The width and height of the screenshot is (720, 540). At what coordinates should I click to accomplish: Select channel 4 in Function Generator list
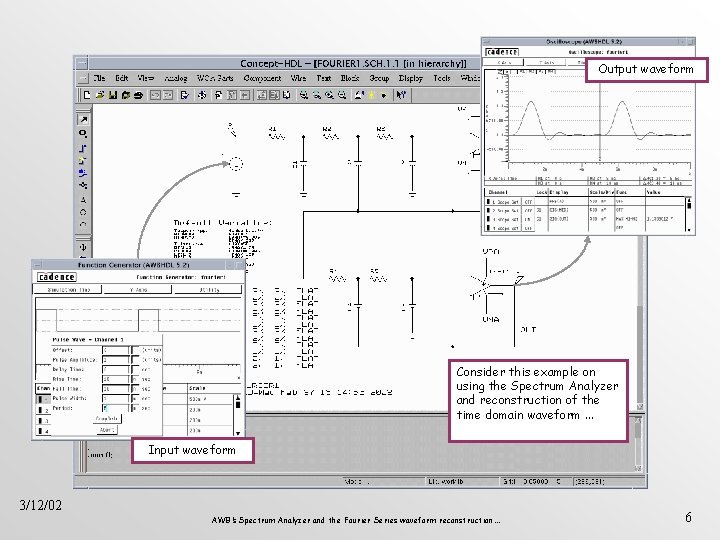44,431
